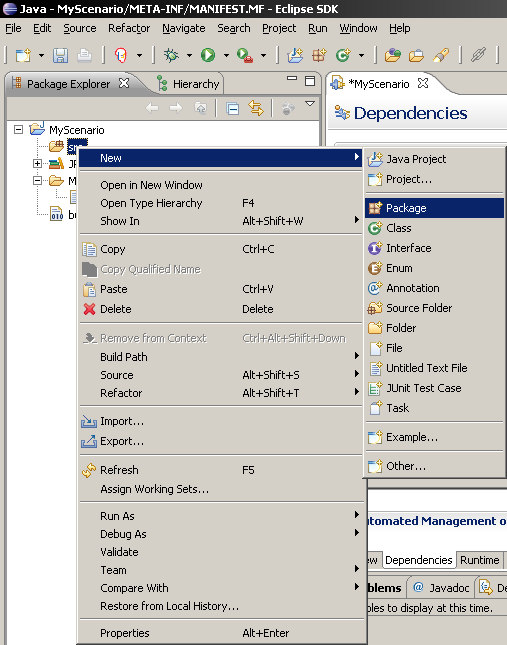Click the Print toolbar icon

(x=84, y=55)
